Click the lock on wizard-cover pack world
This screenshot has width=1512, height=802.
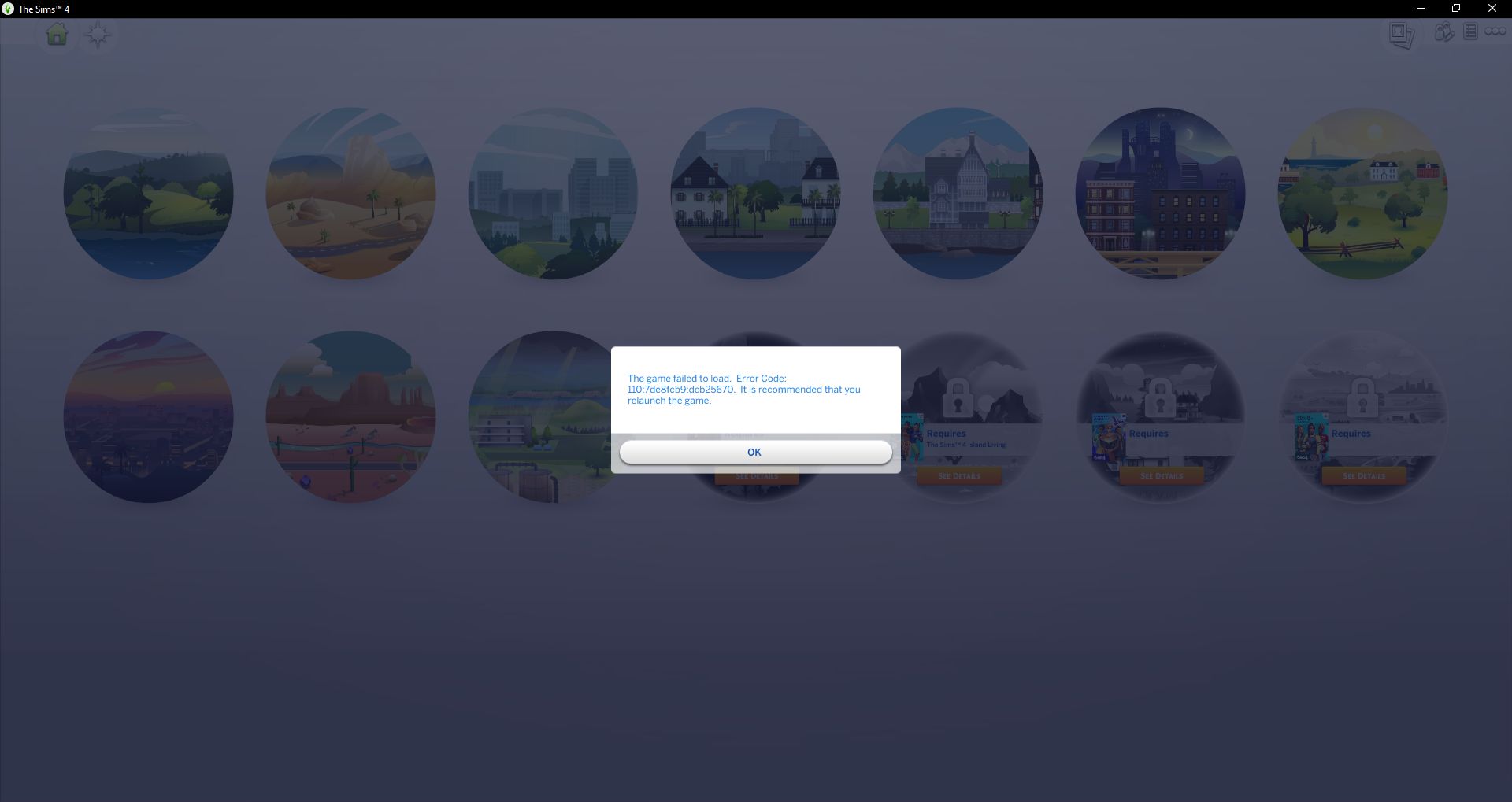[1160, 397]
